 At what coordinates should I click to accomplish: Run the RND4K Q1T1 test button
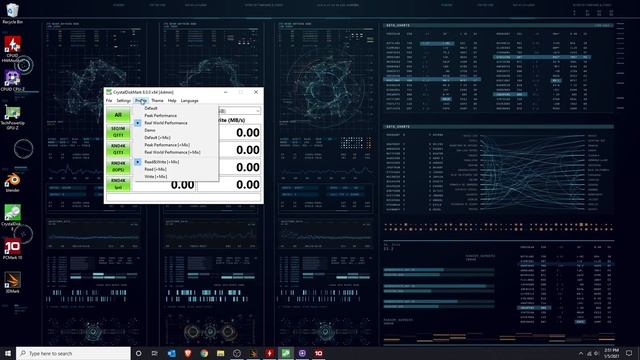pyautogui.click(x=118, y=149)
